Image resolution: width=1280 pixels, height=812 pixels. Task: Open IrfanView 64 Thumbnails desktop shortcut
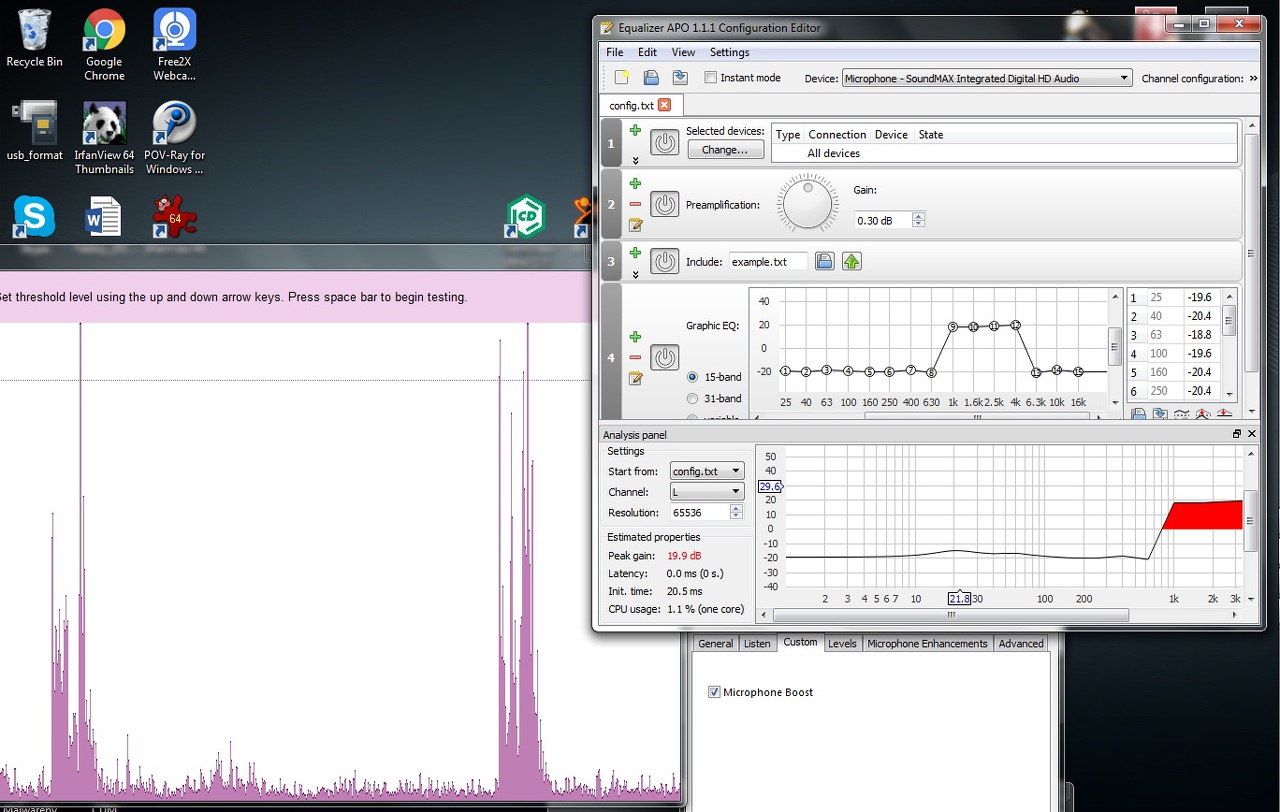pos(104,138)
